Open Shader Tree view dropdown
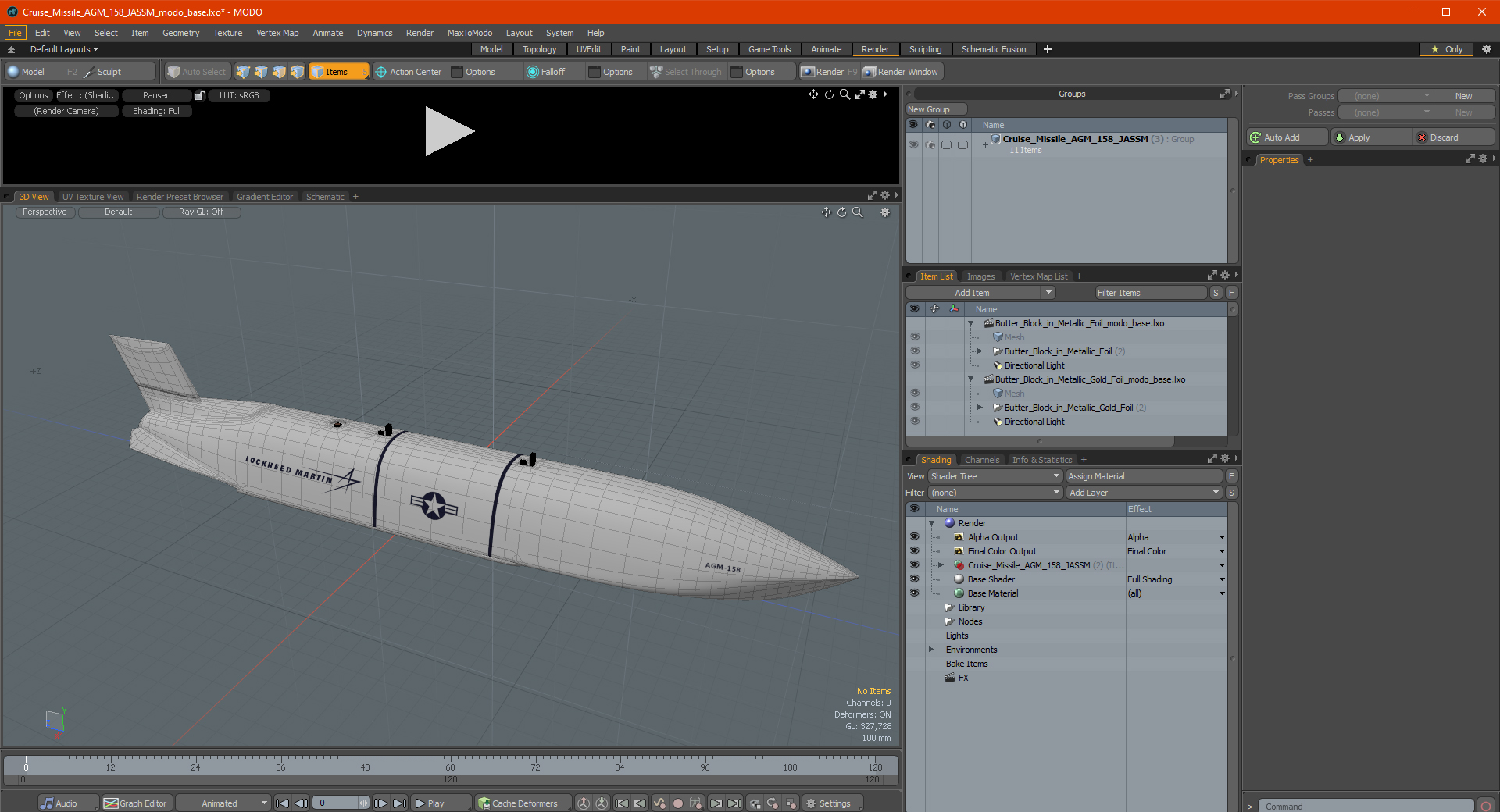1500x812 pixels. click(995, 476)
